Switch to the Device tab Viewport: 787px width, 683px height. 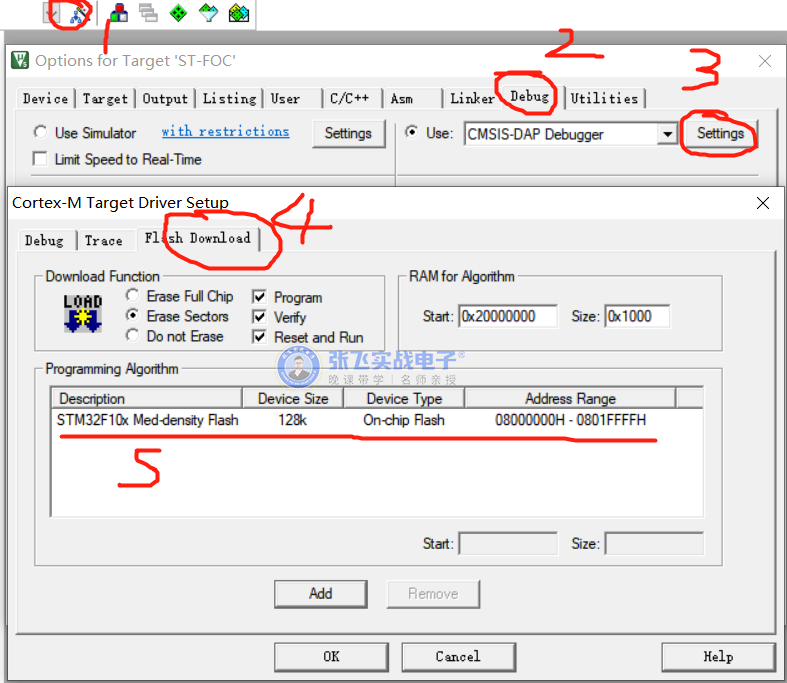pyautogui.click(x=45, y=98)
